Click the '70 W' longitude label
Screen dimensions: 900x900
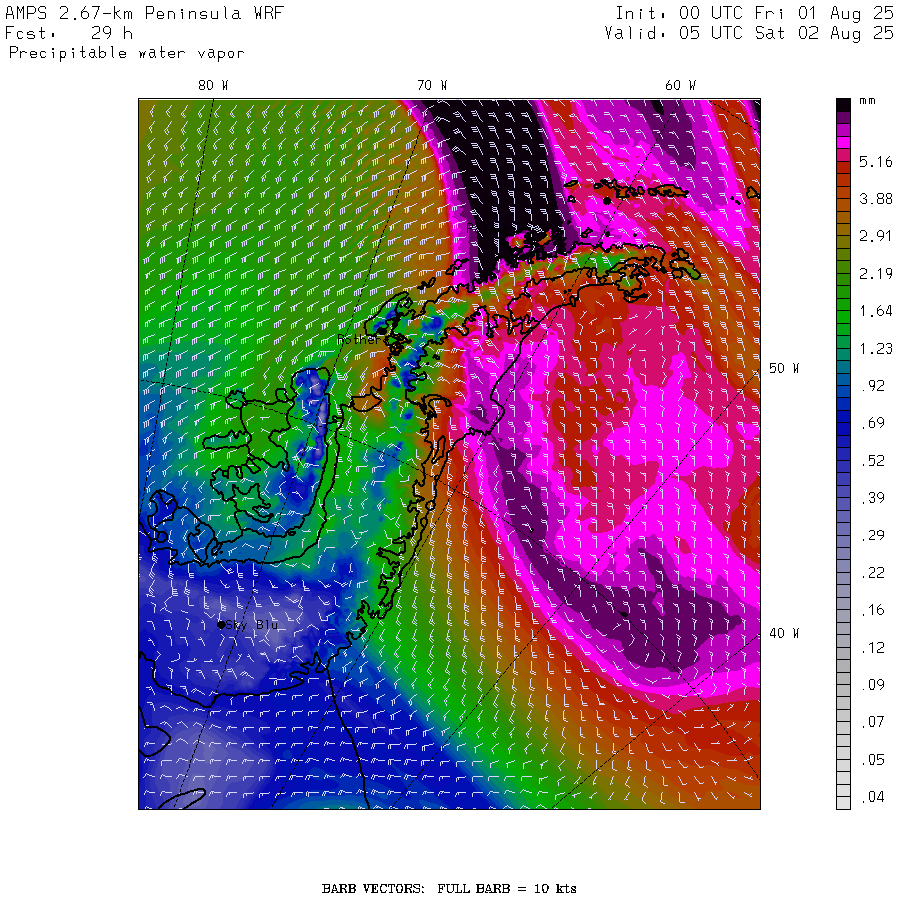click(x=432, y=86)
